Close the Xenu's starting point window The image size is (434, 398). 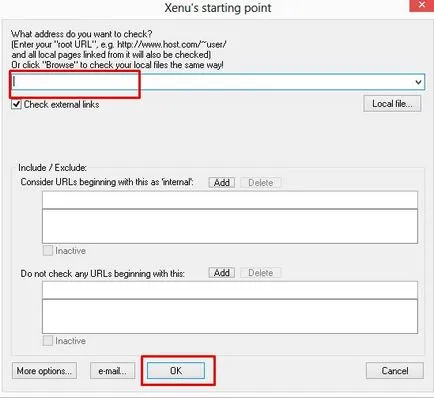click(x=422, y=5)
